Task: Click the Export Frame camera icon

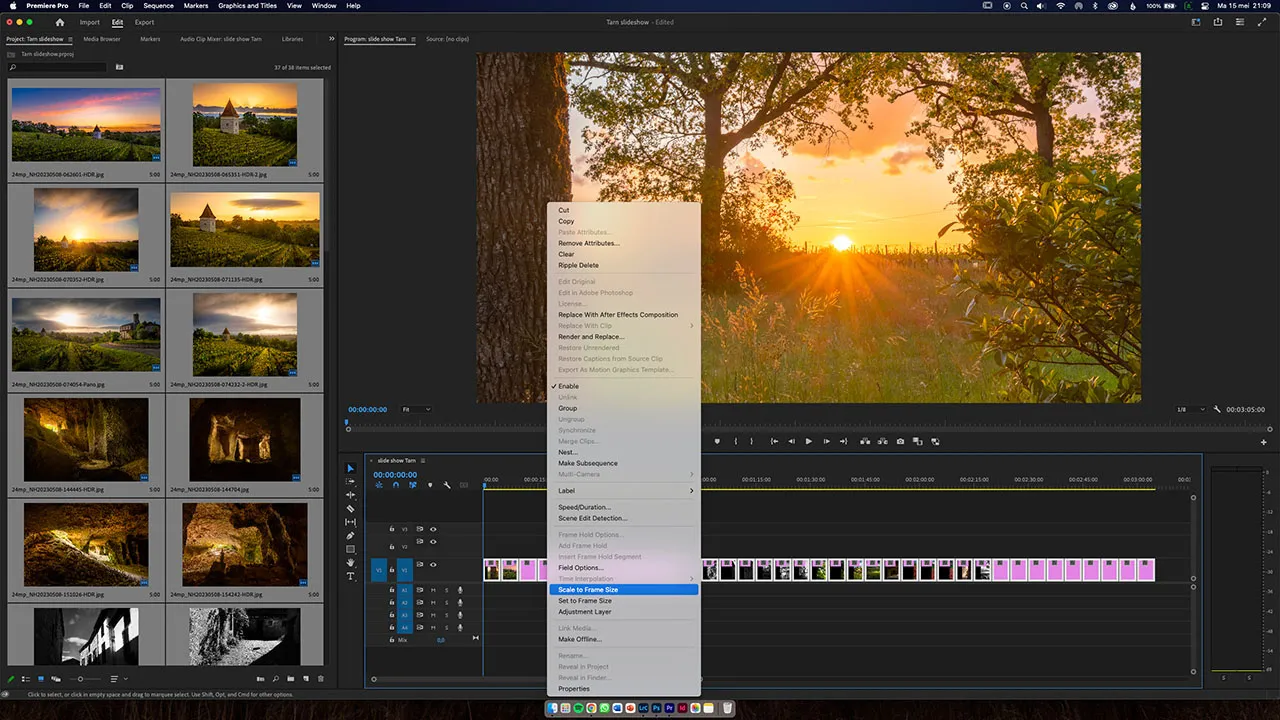Action: [901, 441]
